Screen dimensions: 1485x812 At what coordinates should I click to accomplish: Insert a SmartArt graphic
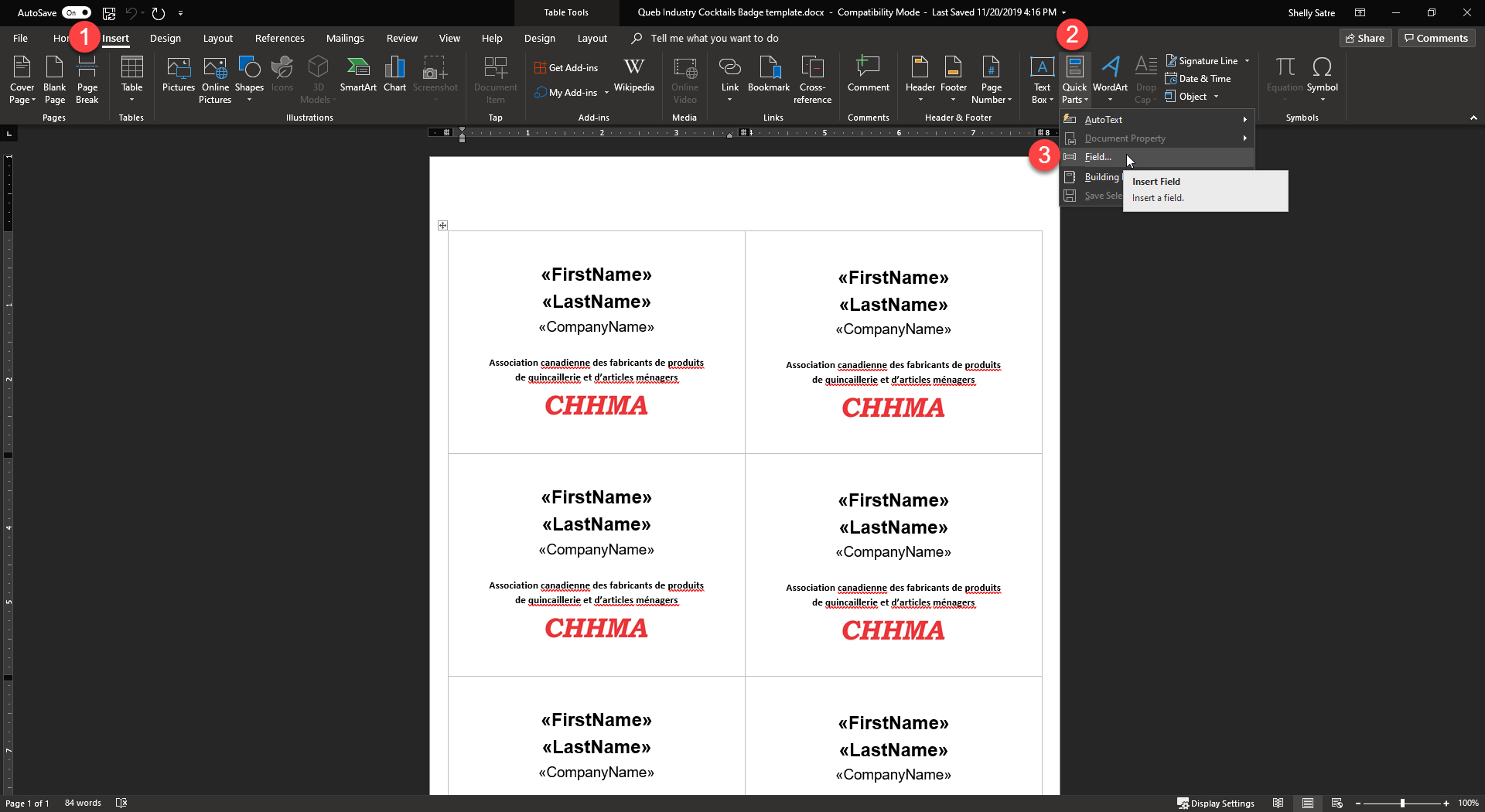pyautogui.click(x=357, y=75)
